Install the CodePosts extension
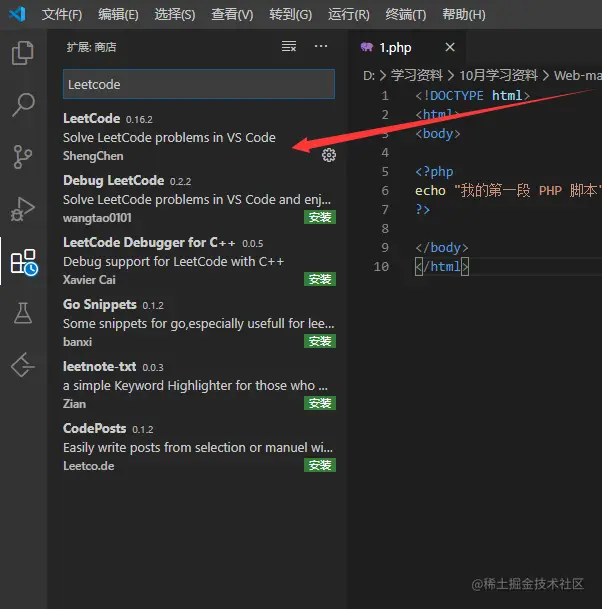This screenshot has height=609, width=602. [320, 465]
